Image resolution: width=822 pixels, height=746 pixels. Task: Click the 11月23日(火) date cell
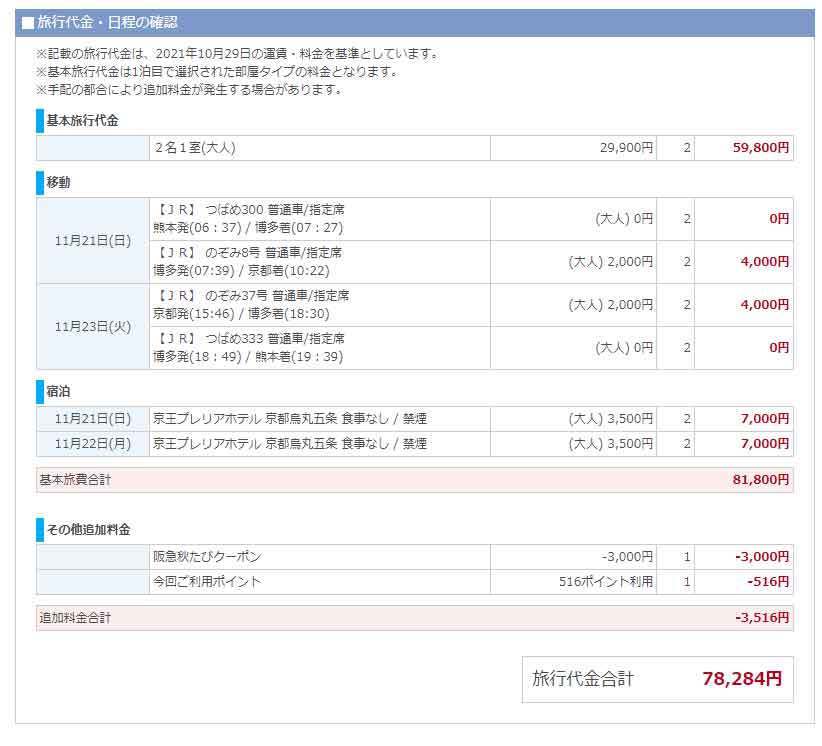point(93,327)
